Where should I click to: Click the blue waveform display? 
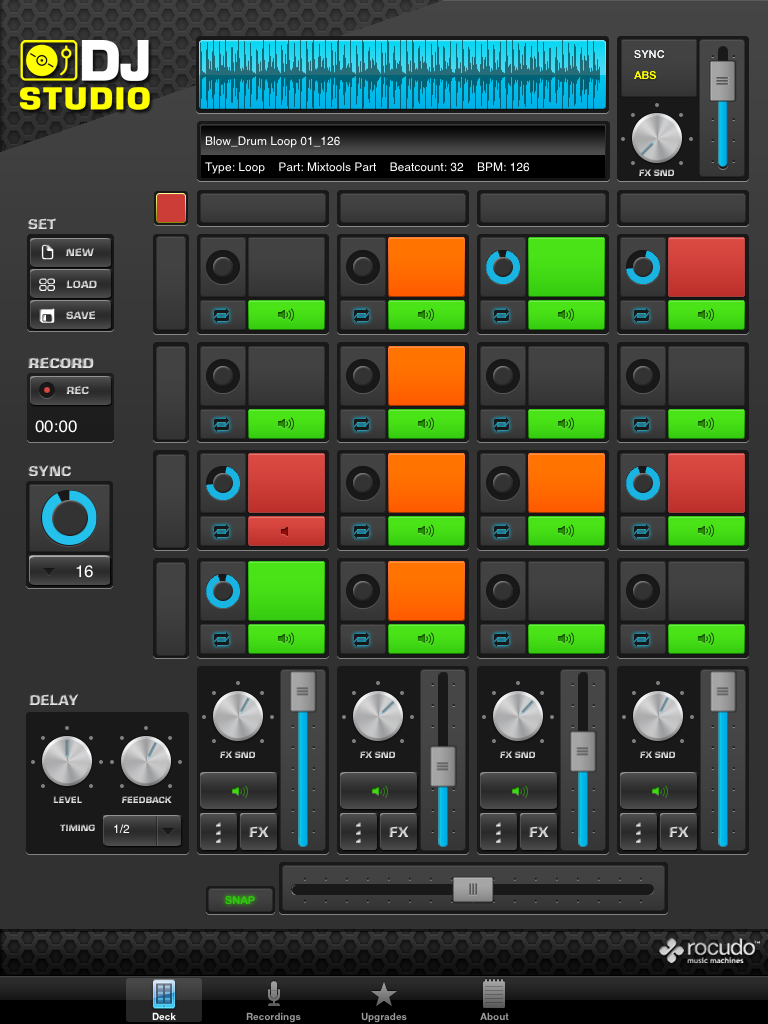[x=403, y=74]
